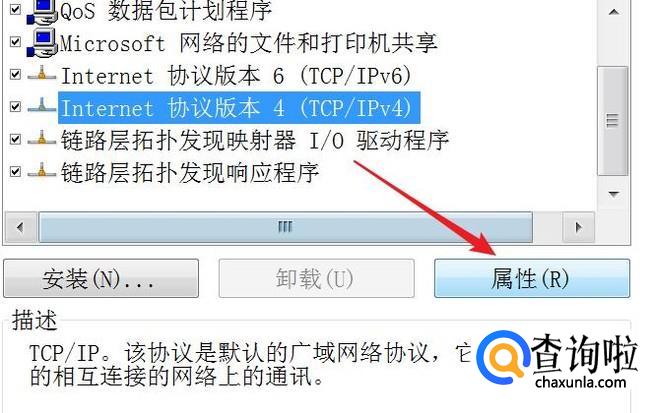
Task: Uncheck the QoS 数据包计划程序 checkbox
Action: click(15, 10)
